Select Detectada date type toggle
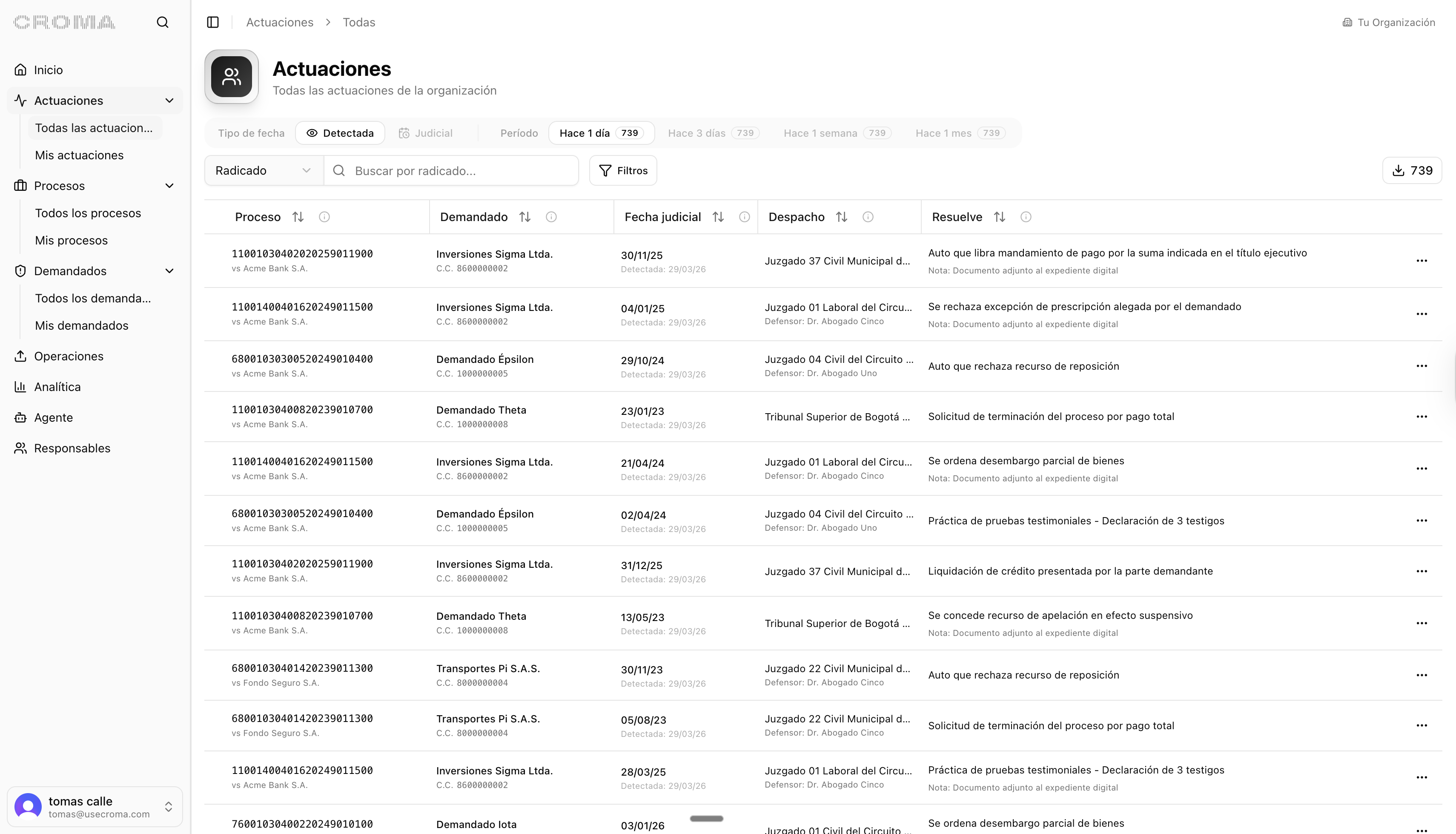1456x834 pixels. pyautogui.click(x=340, y=133)
